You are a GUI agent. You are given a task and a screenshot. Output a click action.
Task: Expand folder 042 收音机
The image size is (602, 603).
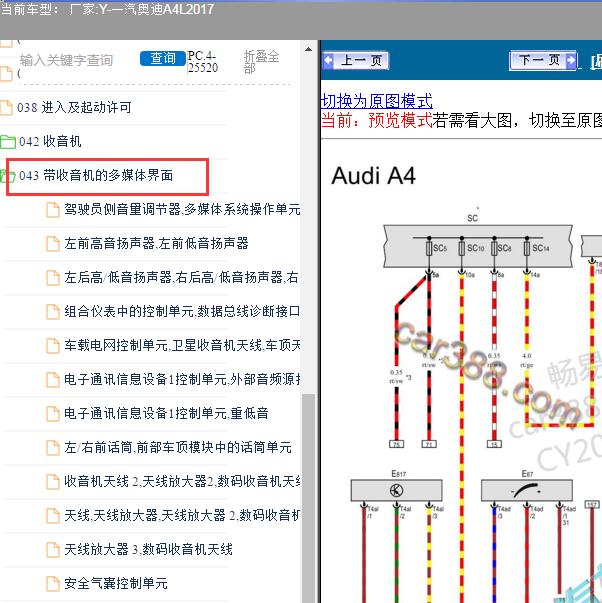click(50, 142)
